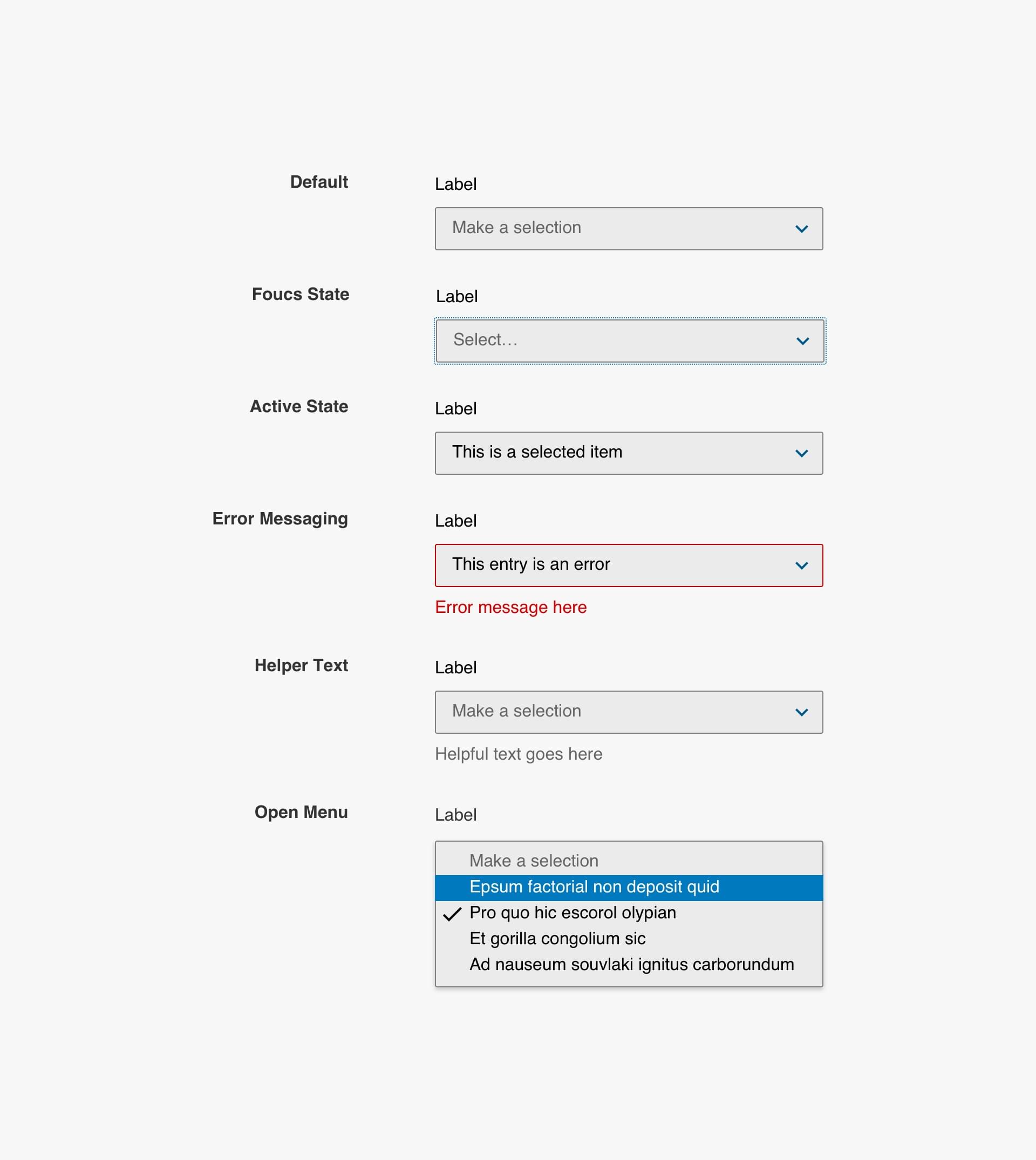This screenshot has width=1036, height=1160.
Task: Open the dropdown above 'Helpful text goes here'
Action: [x=615, y=712]
